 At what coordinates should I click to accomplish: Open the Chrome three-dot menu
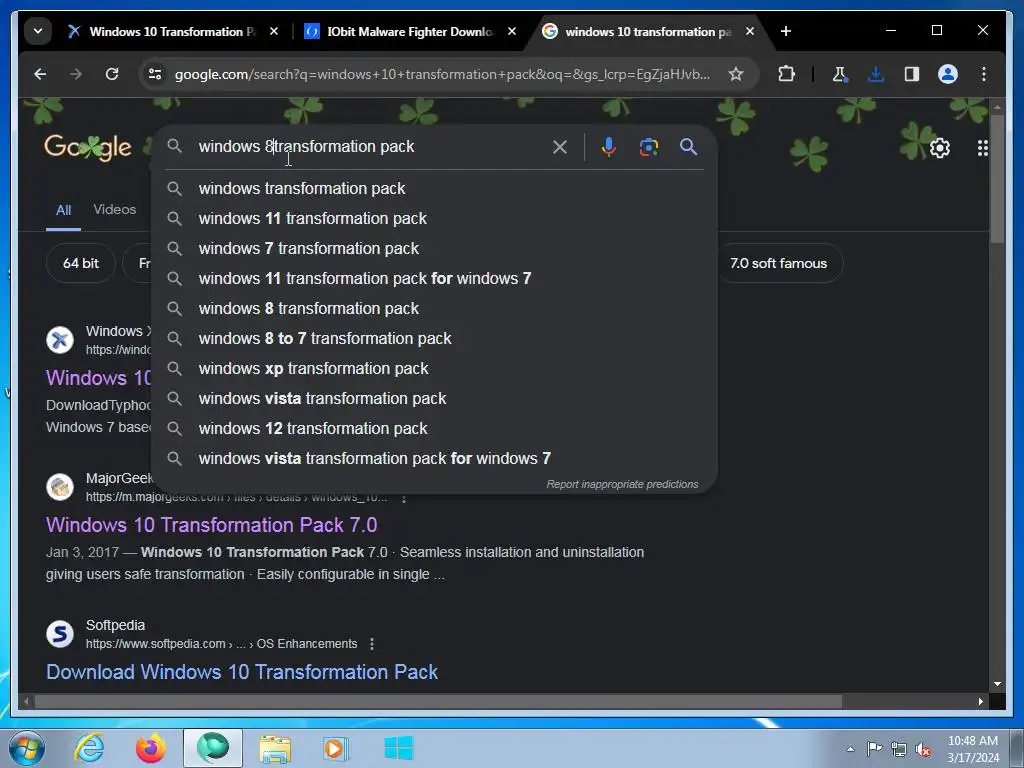(984, 74)
